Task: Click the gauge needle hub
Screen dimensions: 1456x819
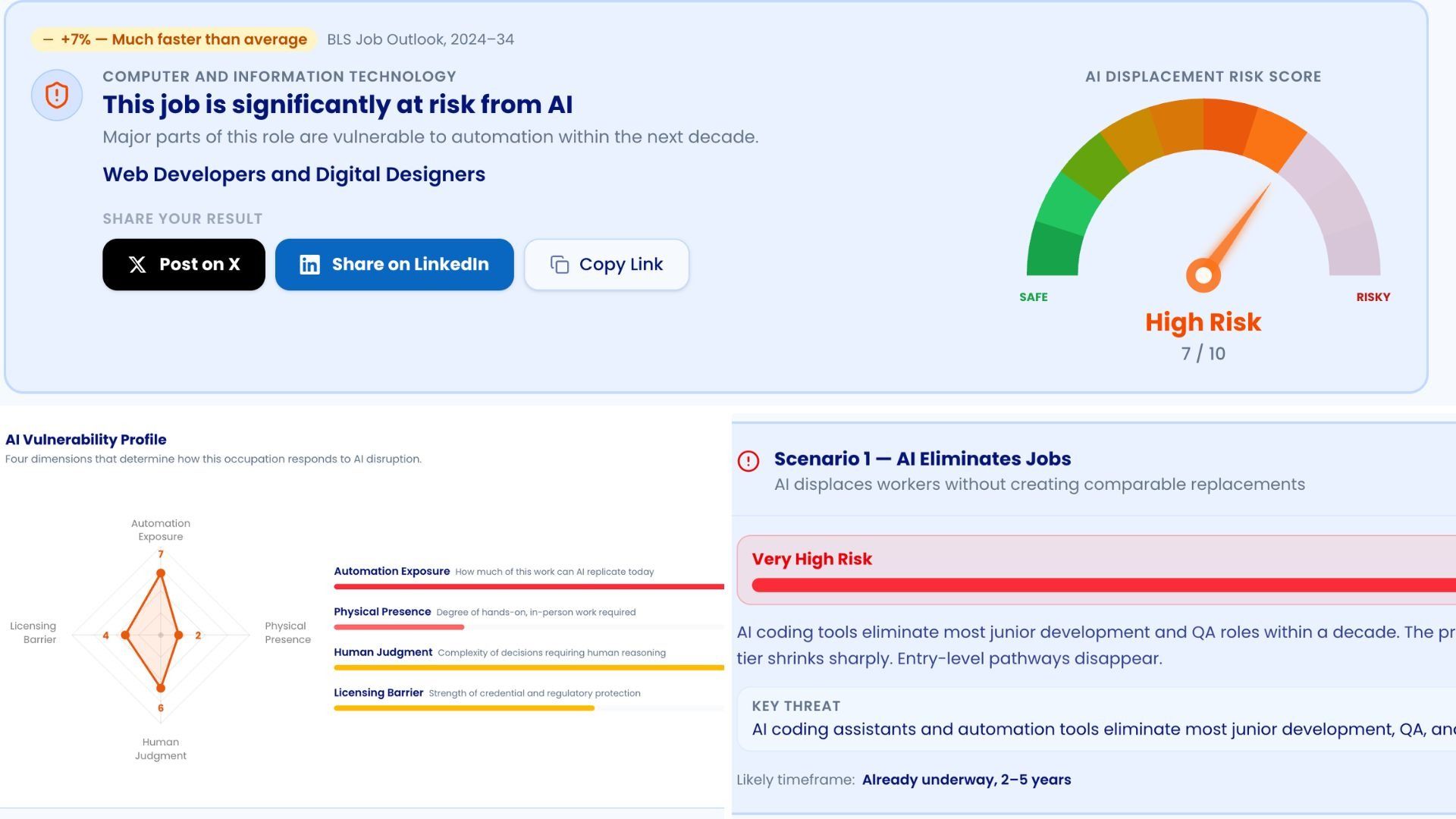Action: 1203,275
